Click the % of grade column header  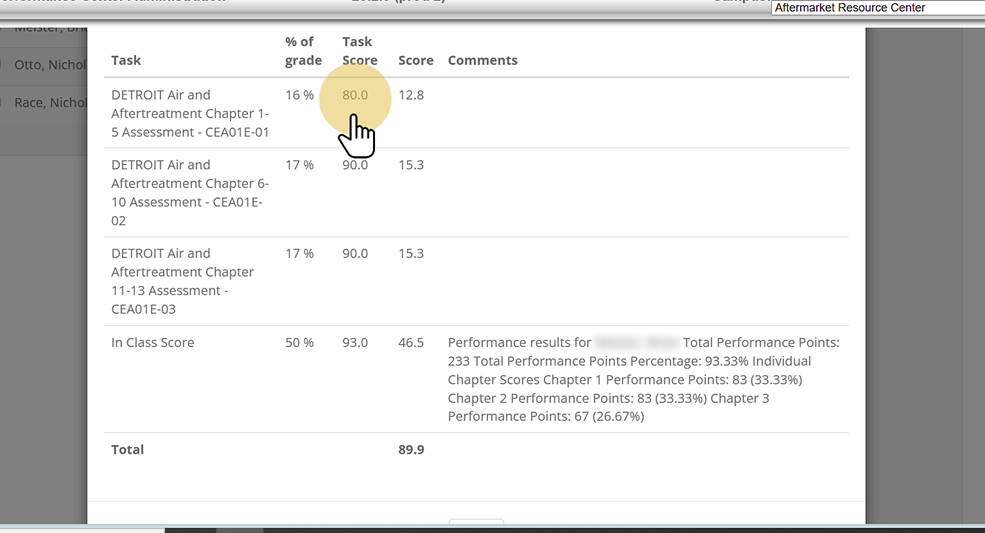[303, 51]
